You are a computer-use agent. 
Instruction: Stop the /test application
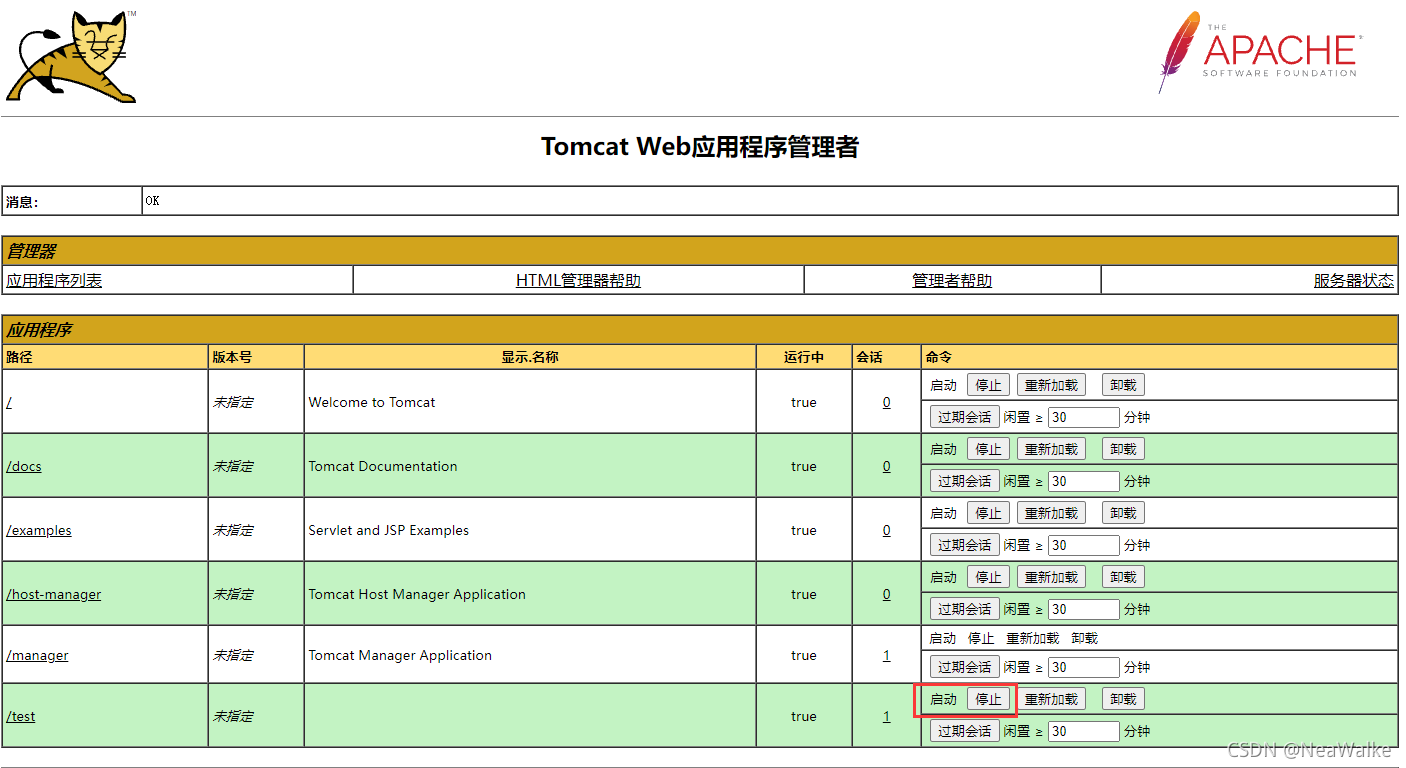(x=988, y=699)
